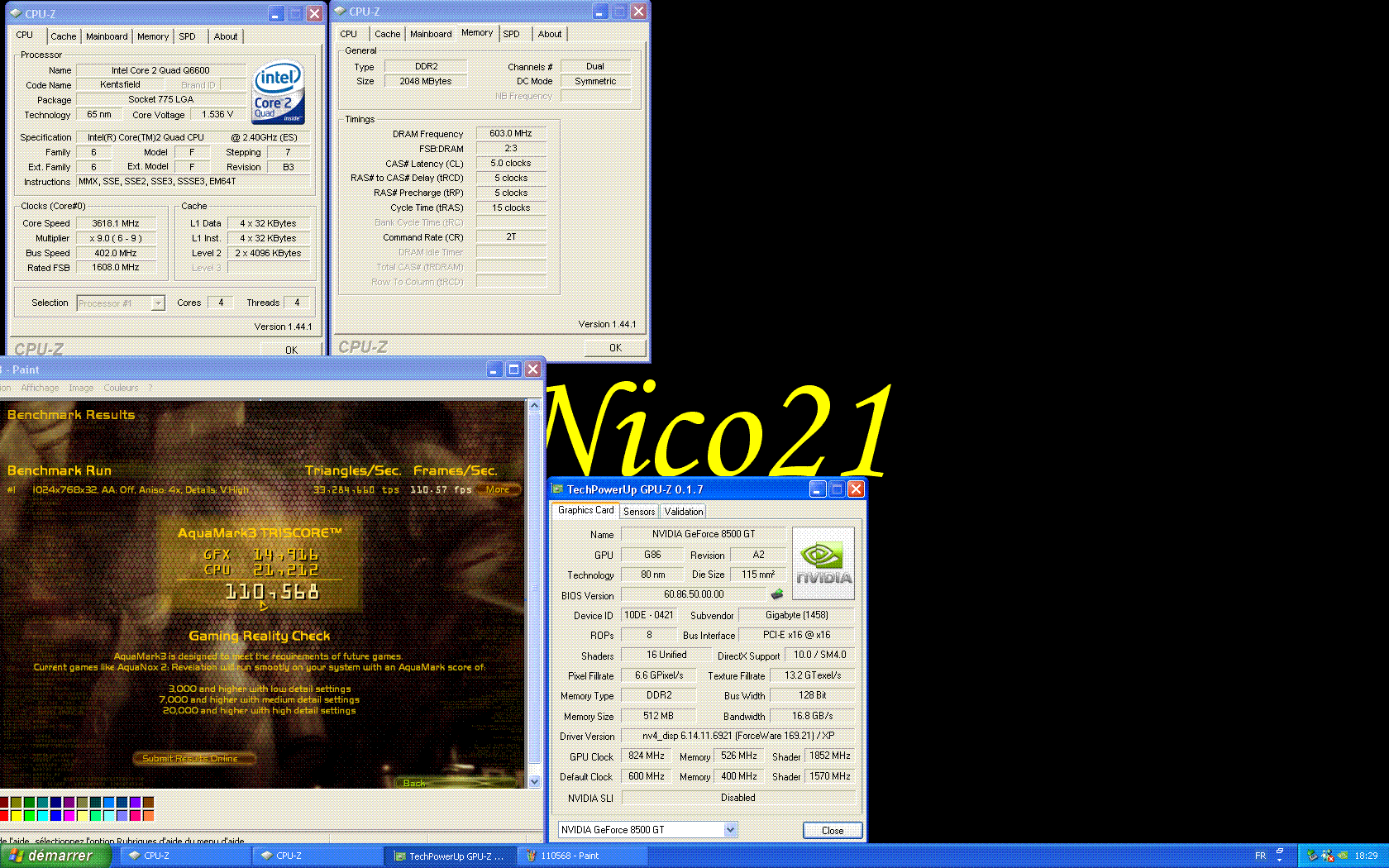1389x868 pixels.
Task: Click the NVIDIA tray icon
Action: point(1343,856)
